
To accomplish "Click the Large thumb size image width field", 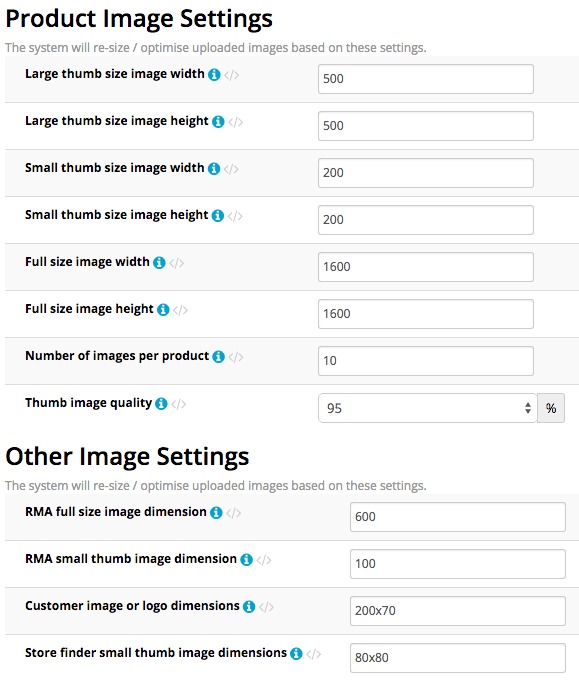I will [x=426, y=79].
